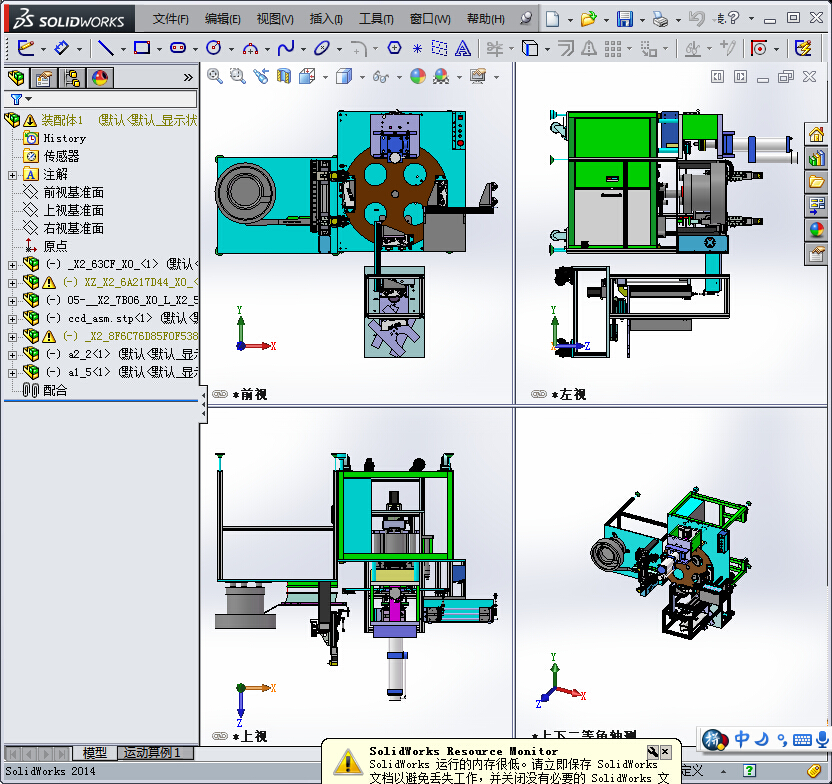Image resolution: width=832 pixels, height=784 pixels.
Task: Click the Display Style cube icon
Action: pyautogui.click(x=344, y=76)
